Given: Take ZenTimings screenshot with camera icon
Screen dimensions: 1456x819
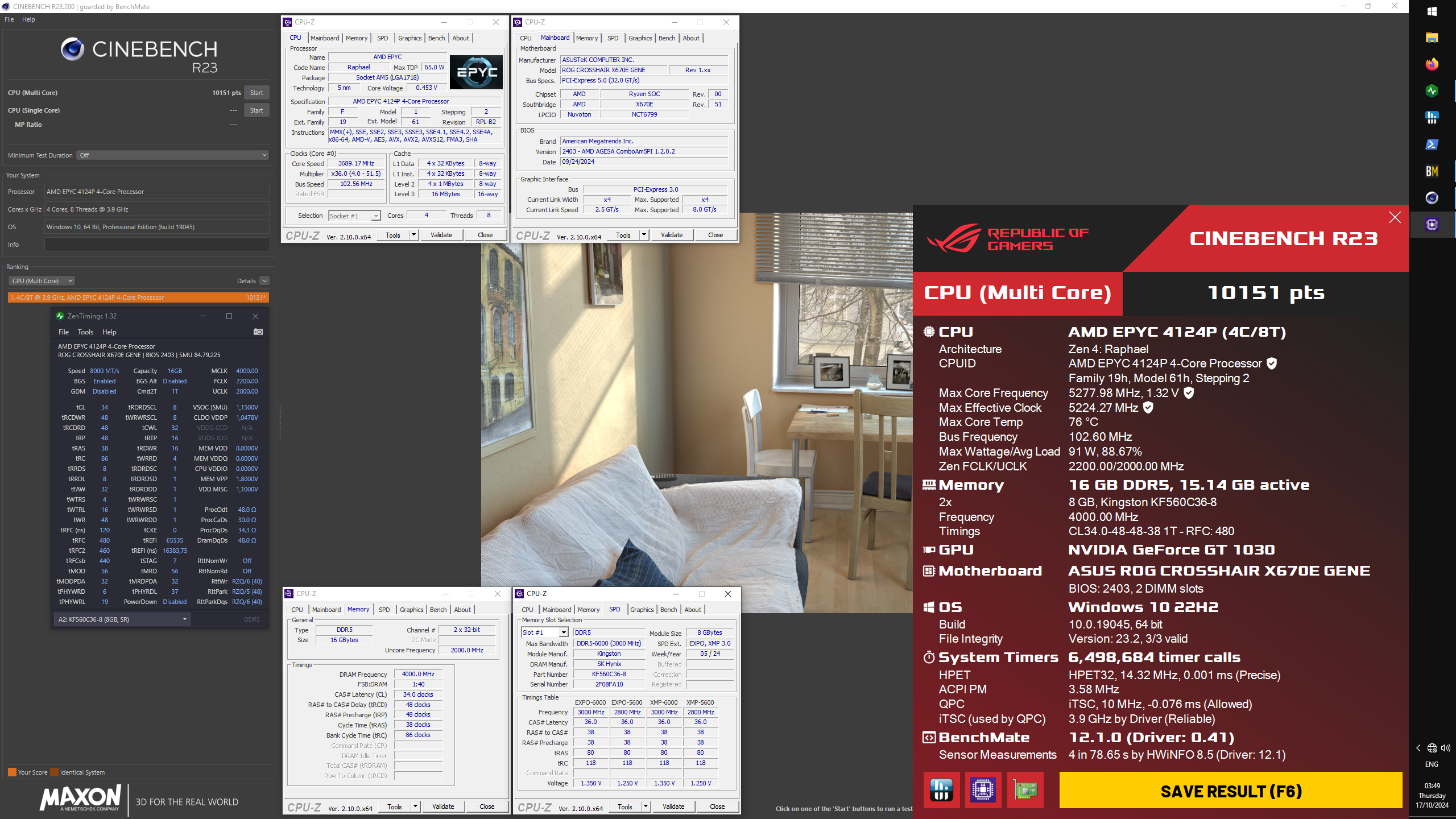Looking at the screenshot, I should [258, 332].
